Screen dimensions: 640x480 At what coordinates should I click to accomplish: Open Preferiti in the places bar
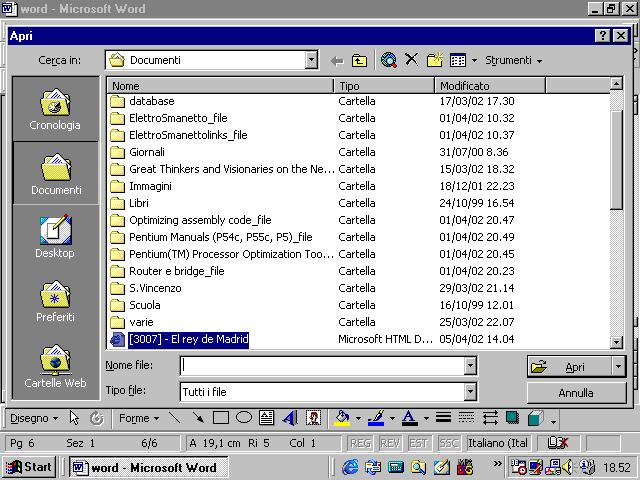coord(55,301)
